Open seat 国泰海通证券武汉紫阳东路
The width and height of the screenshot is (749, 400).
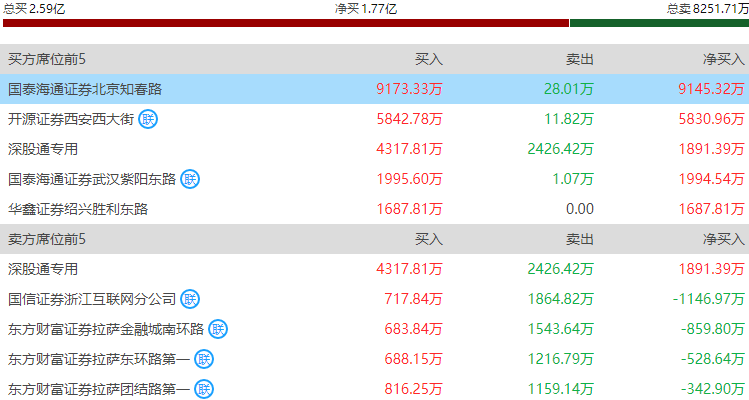[x=92, y=179]
